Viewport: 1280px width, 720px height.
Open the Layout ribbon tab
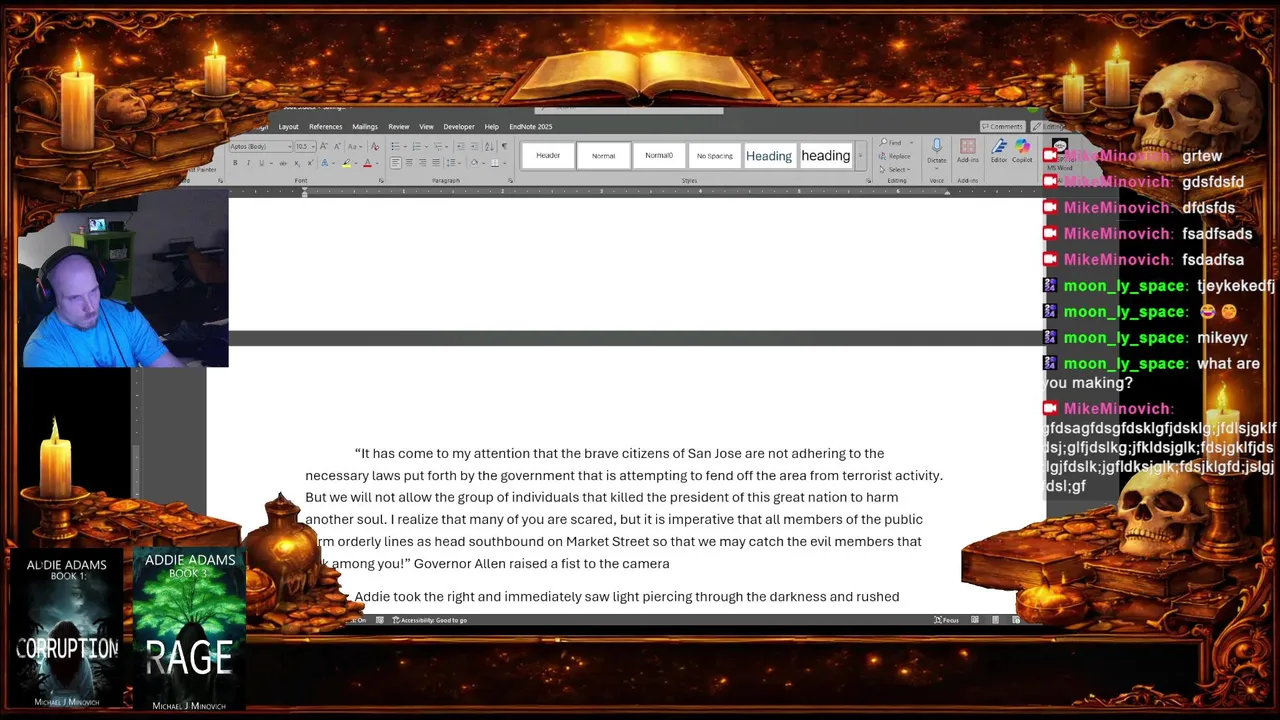pos(288,127)
